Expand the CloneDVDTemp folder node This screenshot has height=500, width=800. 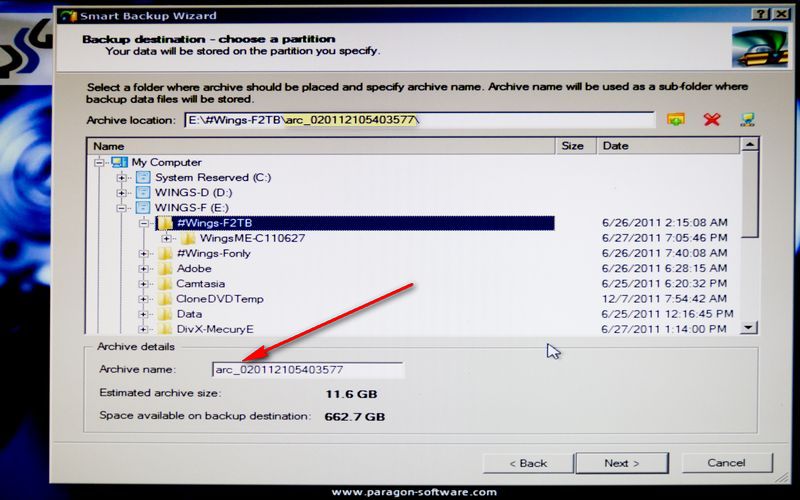click(144, 299)
